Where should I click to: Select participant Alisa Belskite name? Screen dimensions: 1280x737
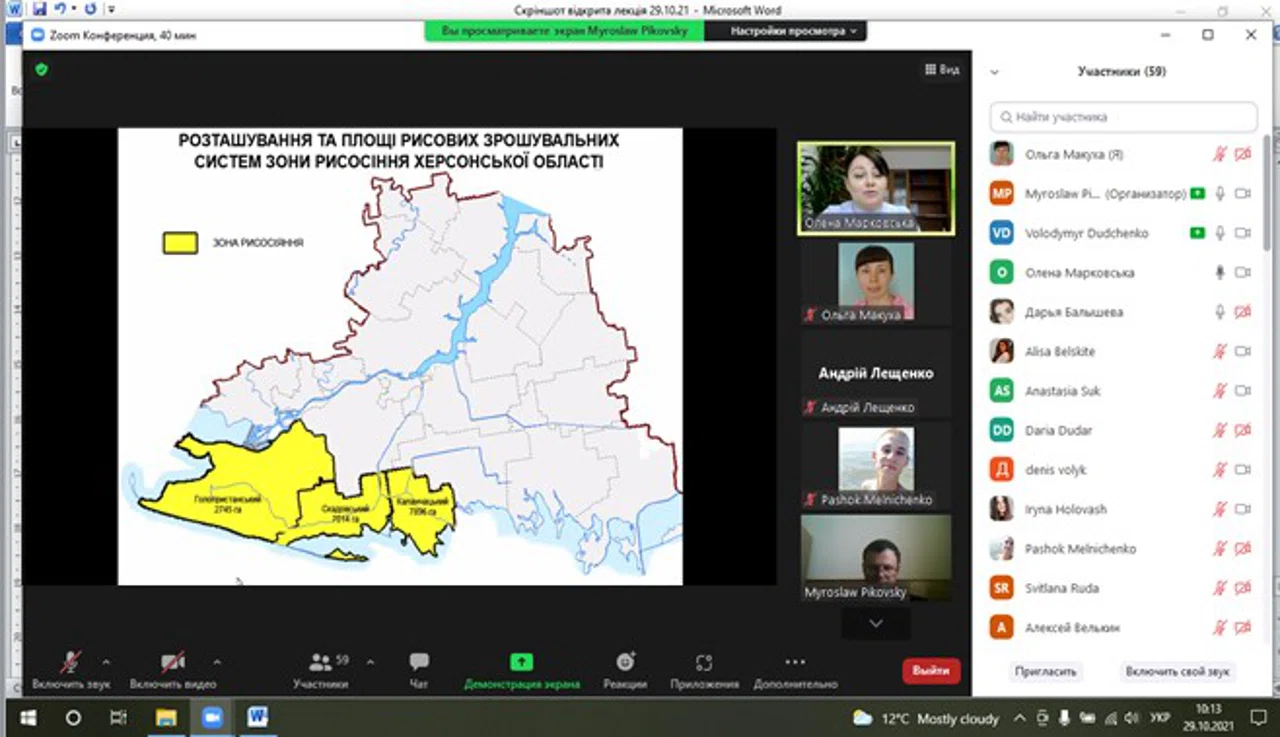[1059, 352]
